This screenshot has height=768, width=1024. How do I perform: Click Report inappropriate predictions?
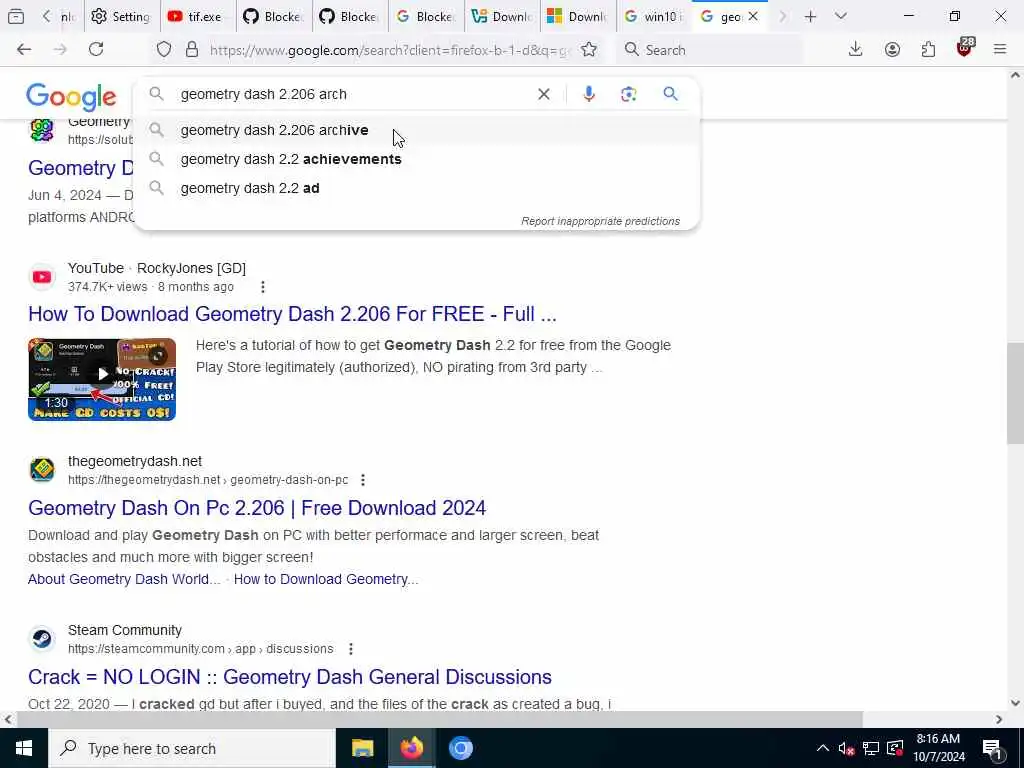point(600,221)
